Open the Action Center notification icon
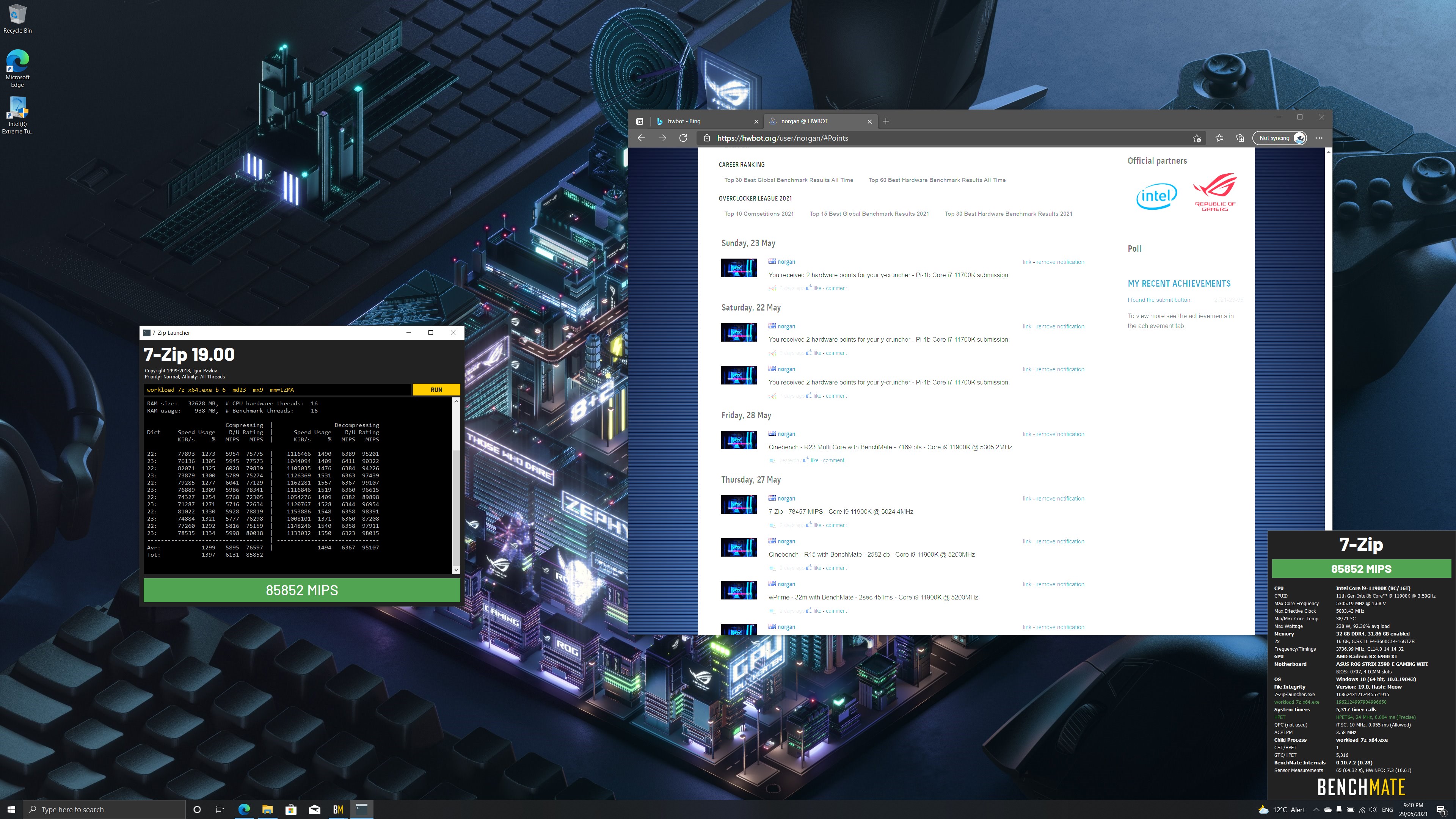1456x819 pixels. [1441, 810]
